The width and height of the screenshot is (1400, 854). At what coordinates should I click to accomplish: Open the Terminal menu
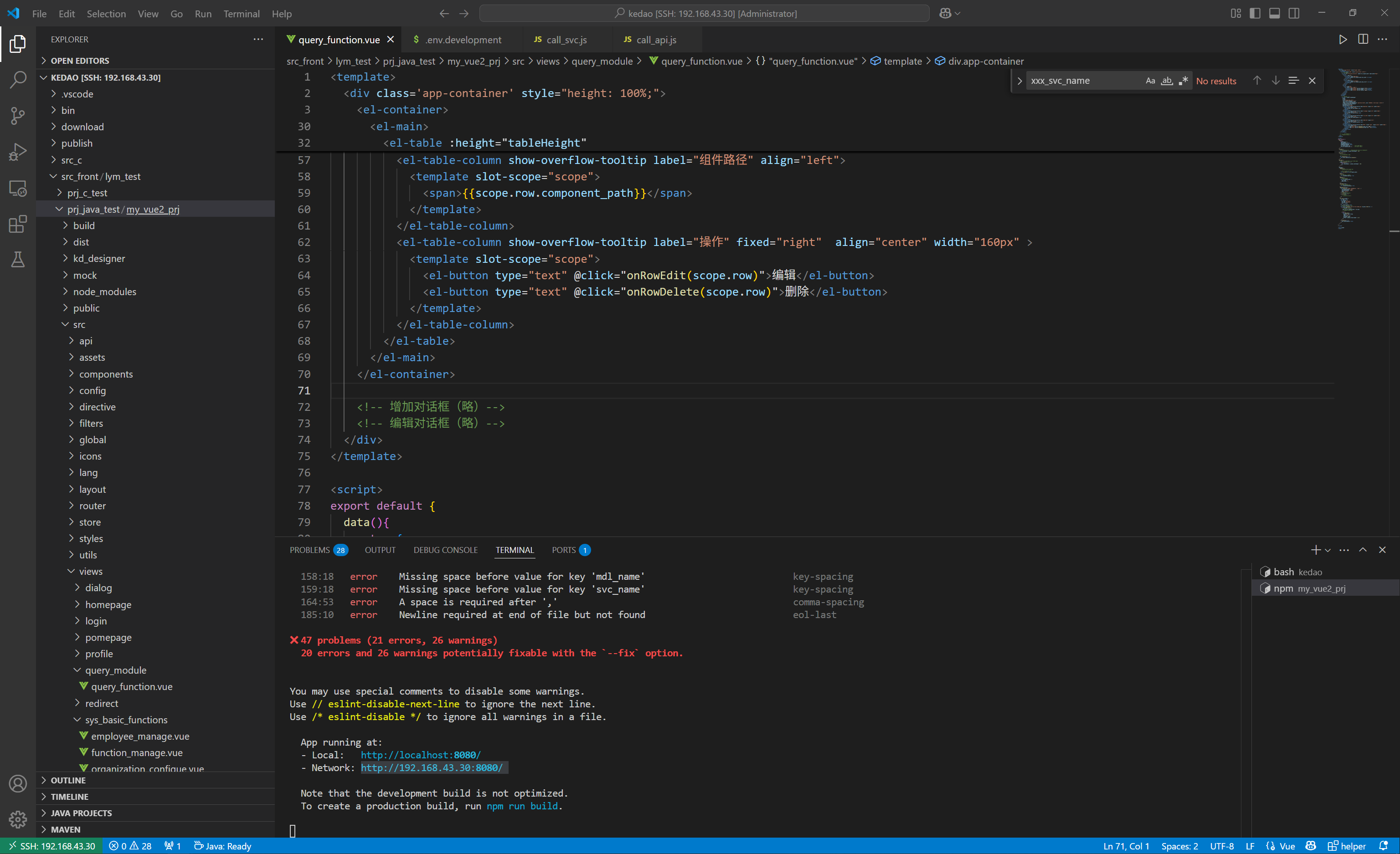241,14
